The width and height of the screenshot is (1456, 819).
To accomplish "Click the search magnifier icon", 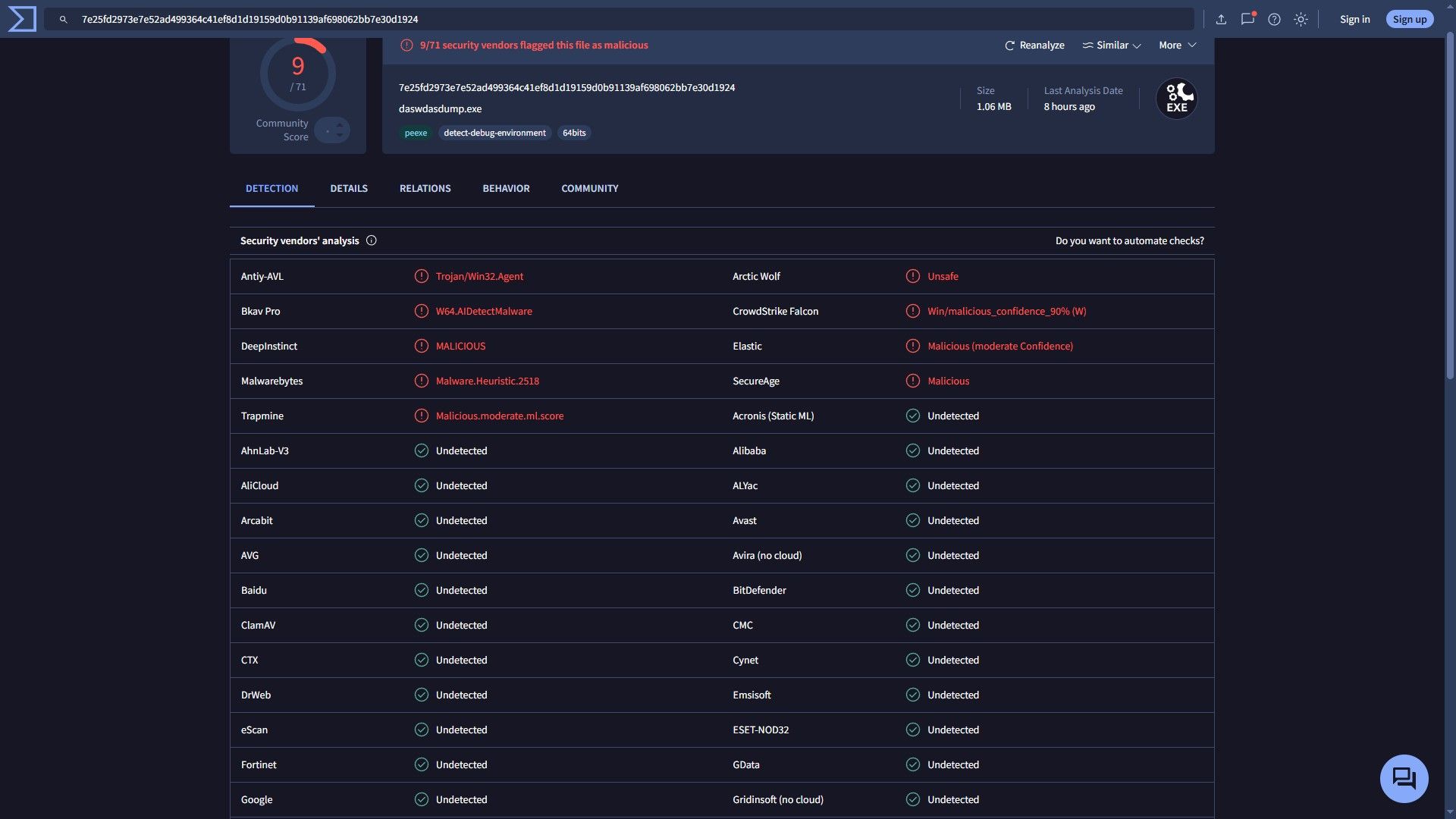I will pyautogui.click(x=64, y=20).
